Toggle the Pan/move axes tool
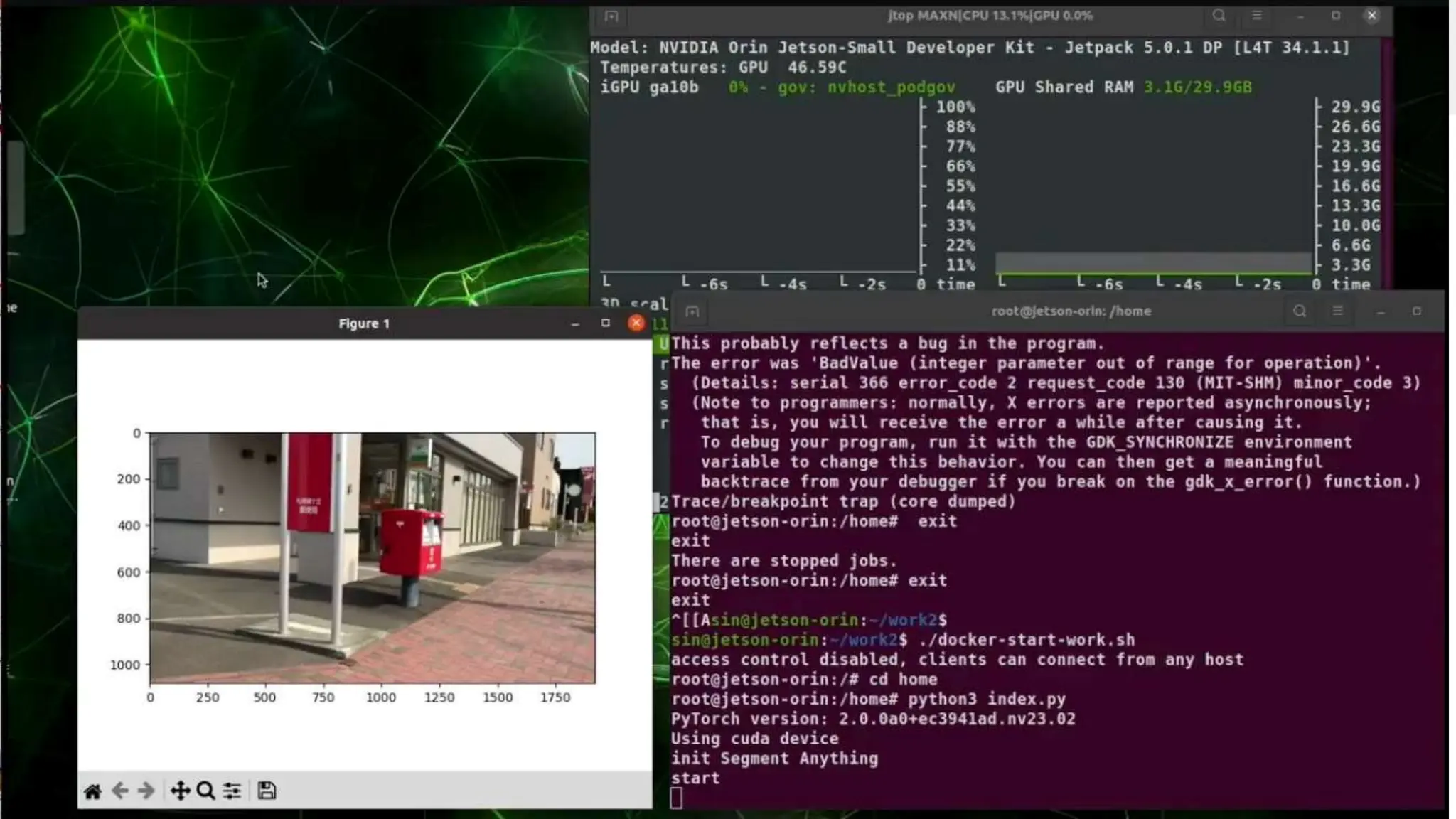 click(180, 791)
